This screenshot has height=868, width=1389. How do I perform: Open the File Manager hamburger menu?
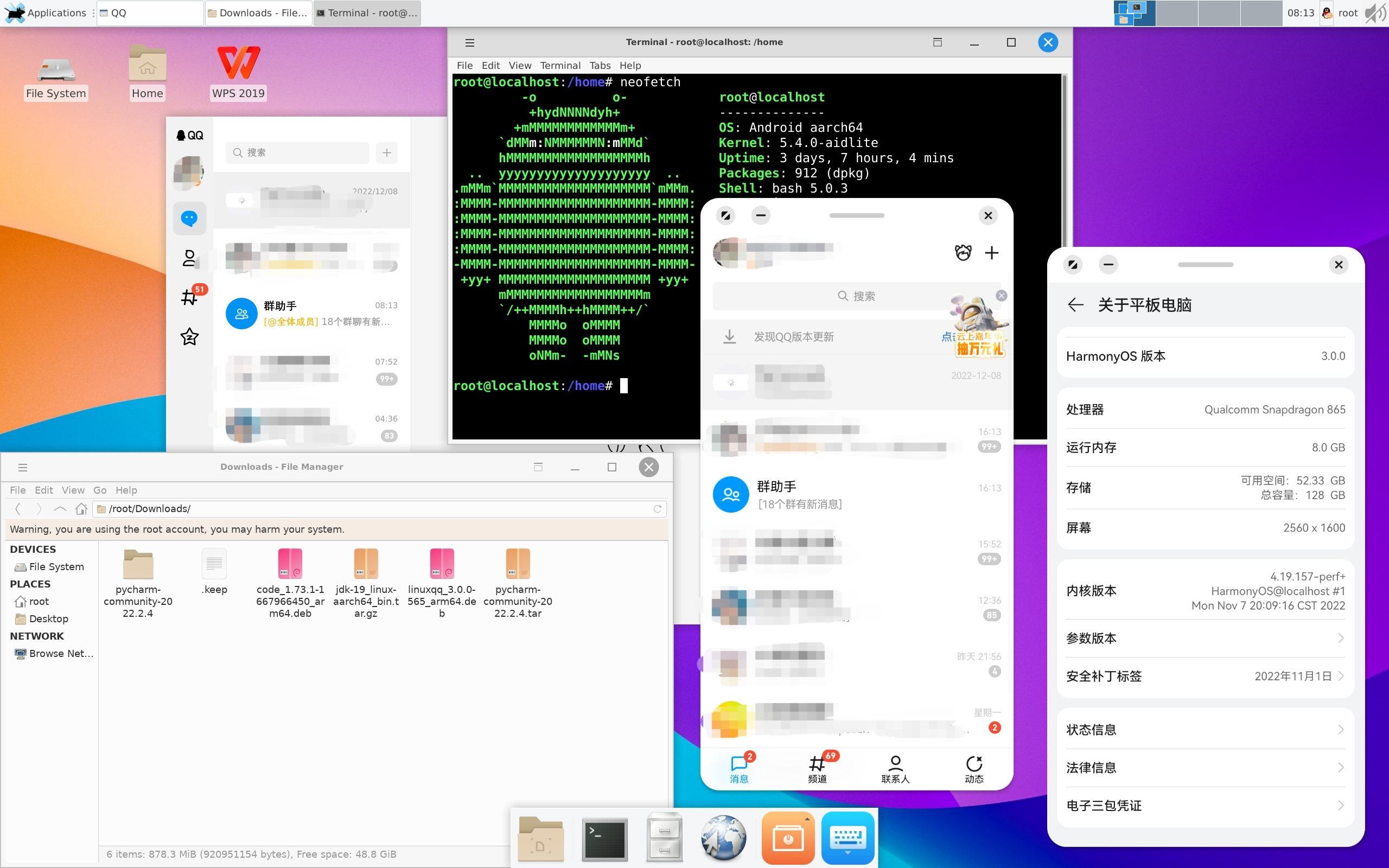click(23, 467)
